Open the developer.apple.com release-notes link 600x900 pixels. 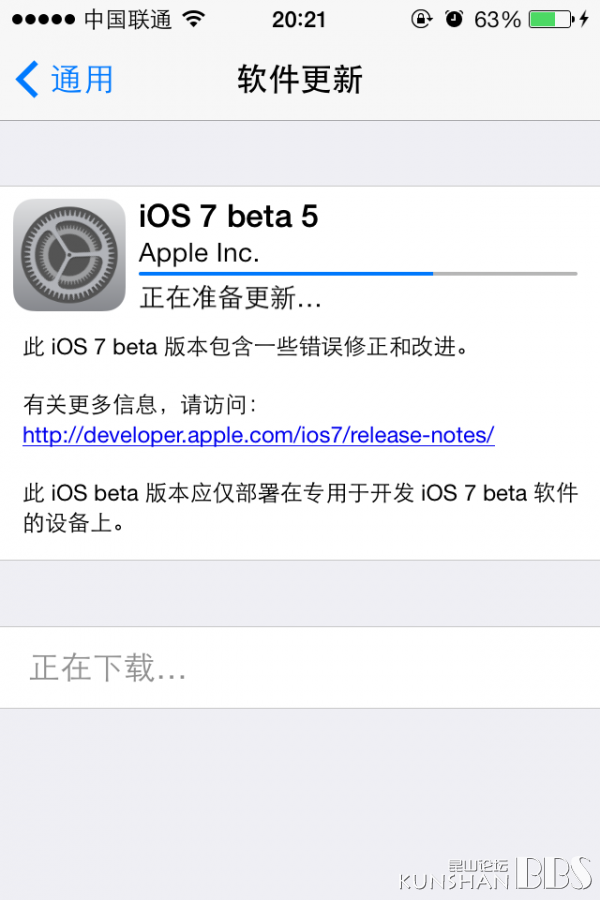coord(258,435)
